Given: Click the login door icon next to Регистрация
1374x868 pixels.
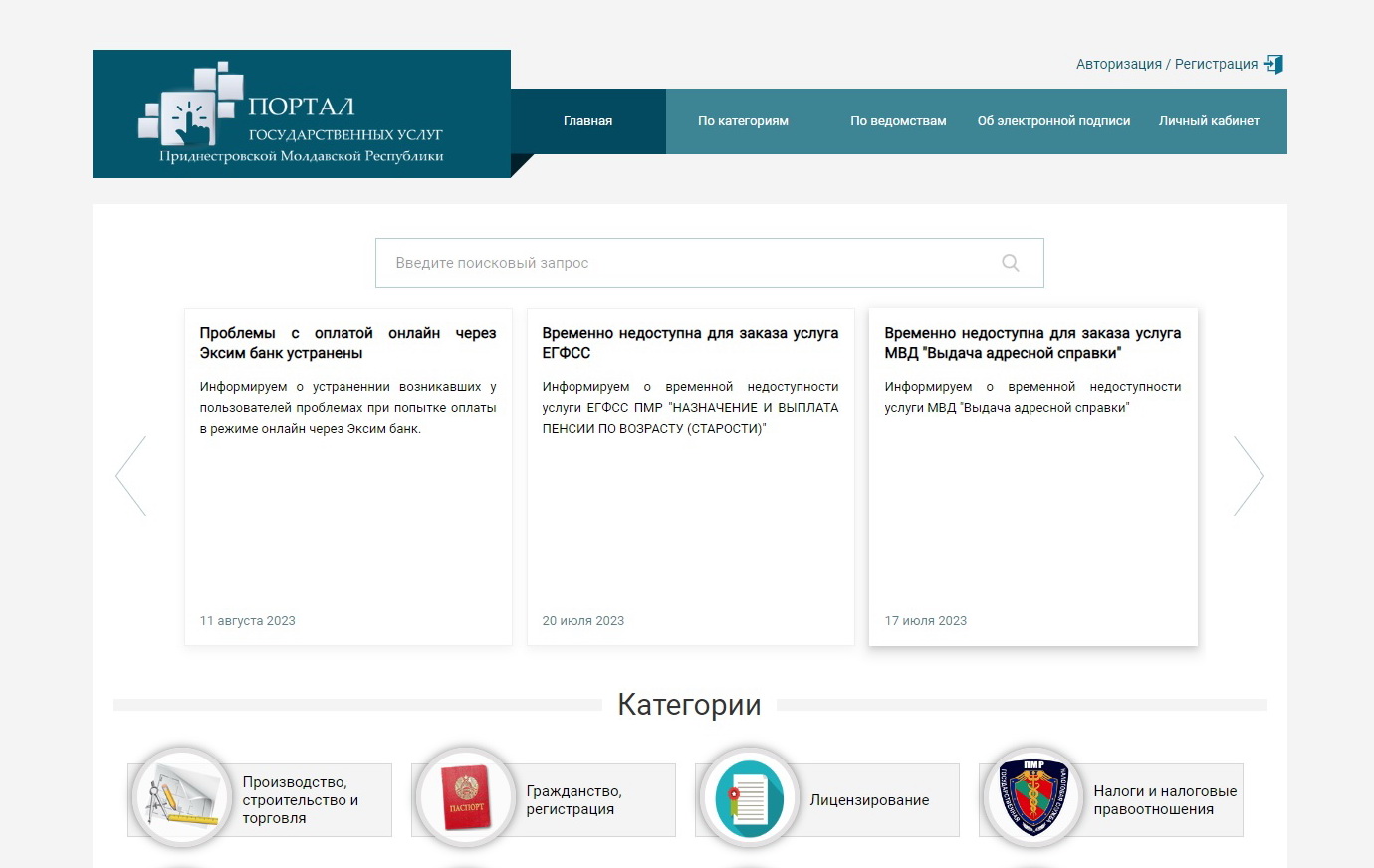Looking at the screenshot, I should pyautogui.click(x=1273, y=64).
